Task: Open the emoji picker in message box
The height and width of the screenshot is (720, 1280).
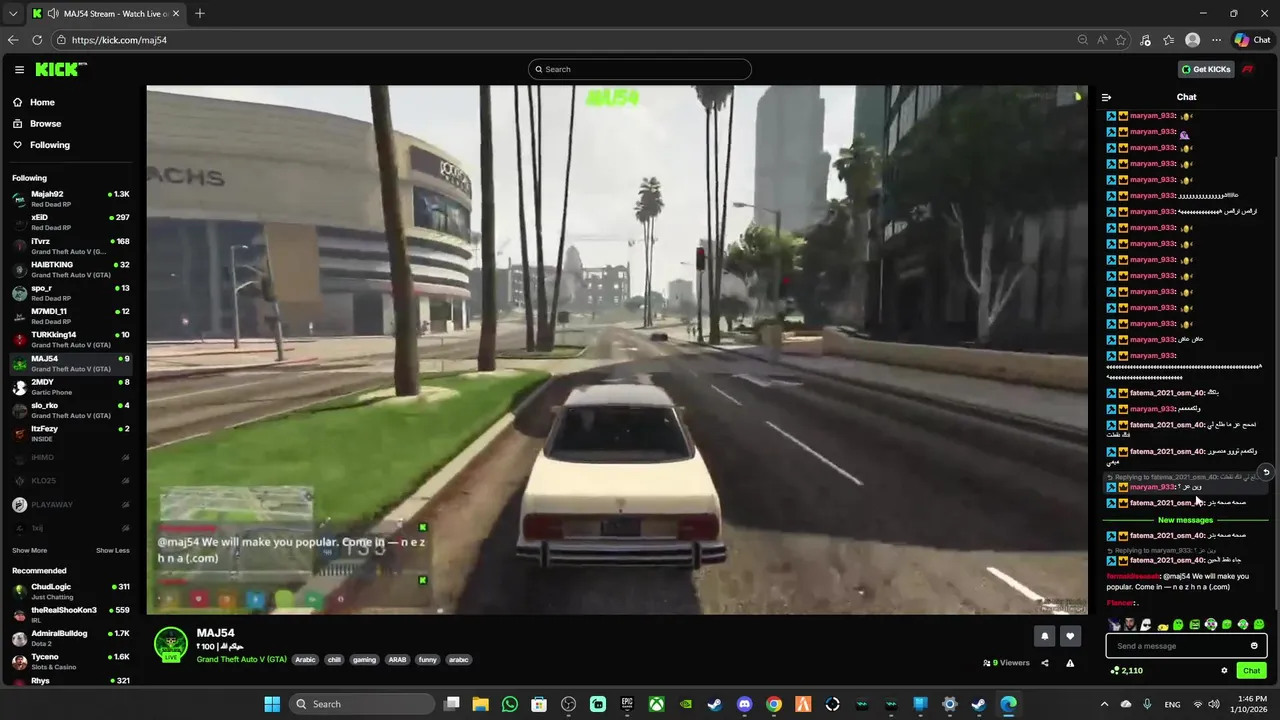Action: [1254, 646]
